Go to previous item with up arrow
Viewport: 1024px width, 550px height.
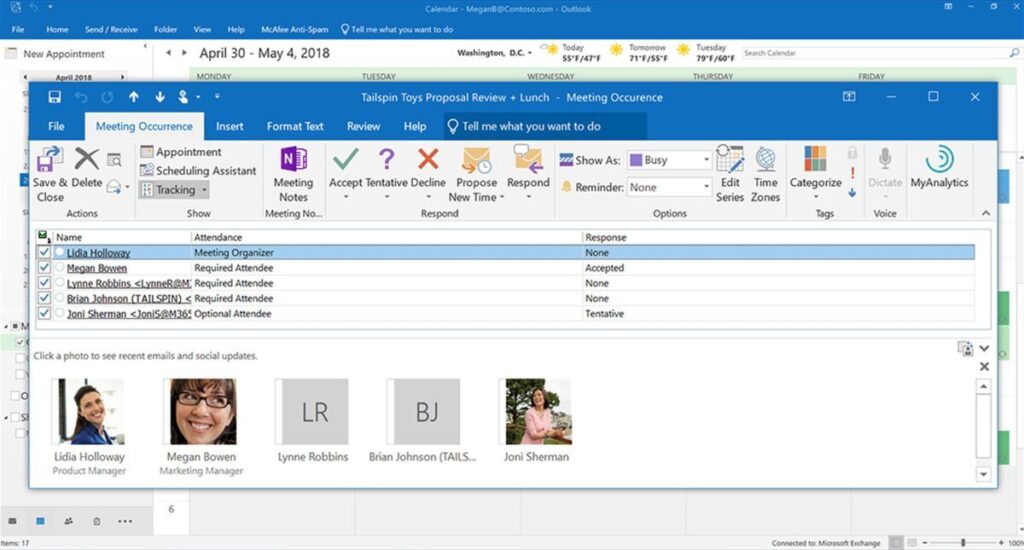pyautogui.click(x=133, y=97)
